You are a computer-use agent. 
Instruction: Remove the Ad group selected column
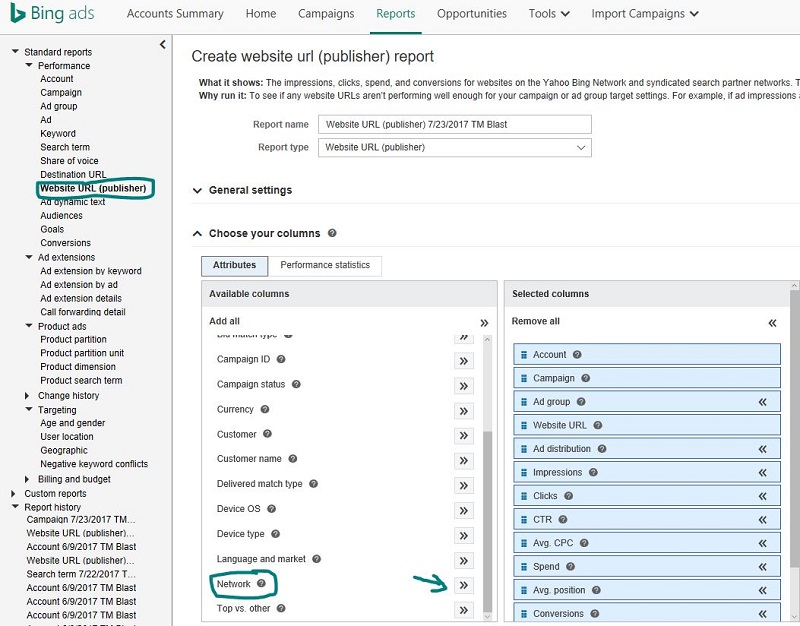coord(762,402)
